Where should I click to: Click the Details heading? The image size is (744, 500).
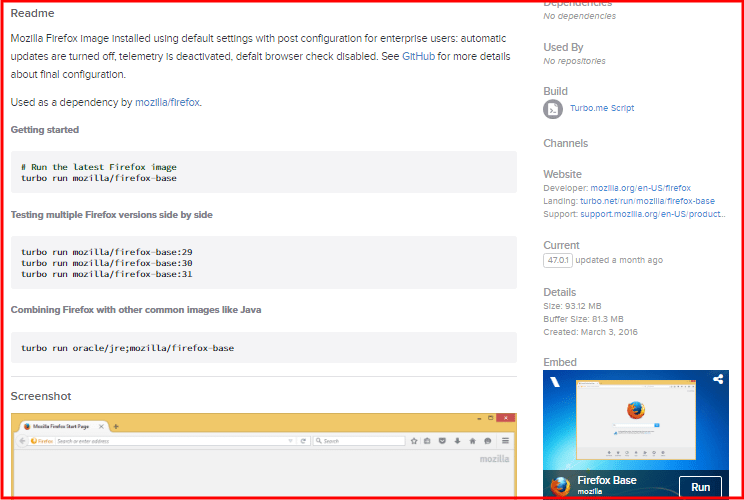coord(559,292)
